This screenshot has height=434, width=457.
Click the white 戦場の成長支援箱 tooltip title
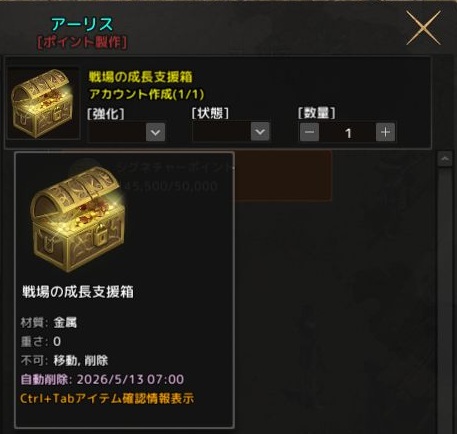(78, 292)
